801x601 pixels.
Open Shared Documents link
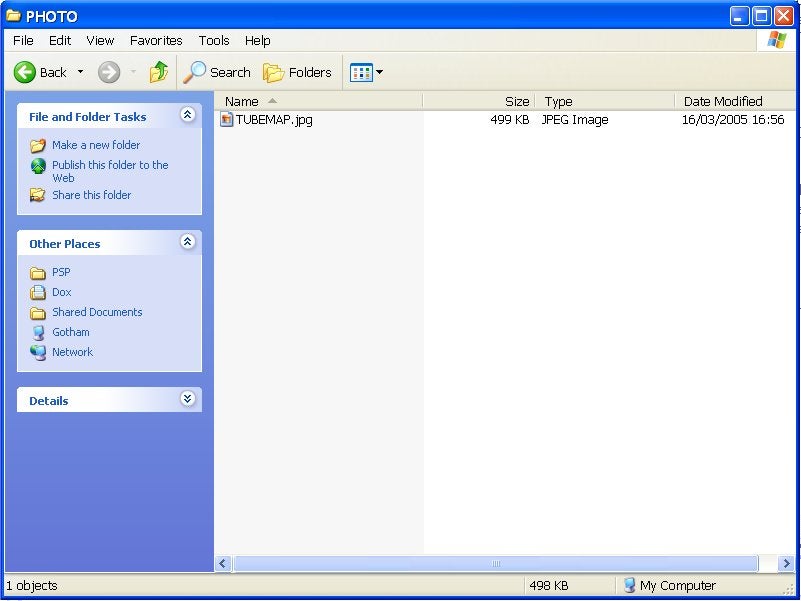[97, 312]
